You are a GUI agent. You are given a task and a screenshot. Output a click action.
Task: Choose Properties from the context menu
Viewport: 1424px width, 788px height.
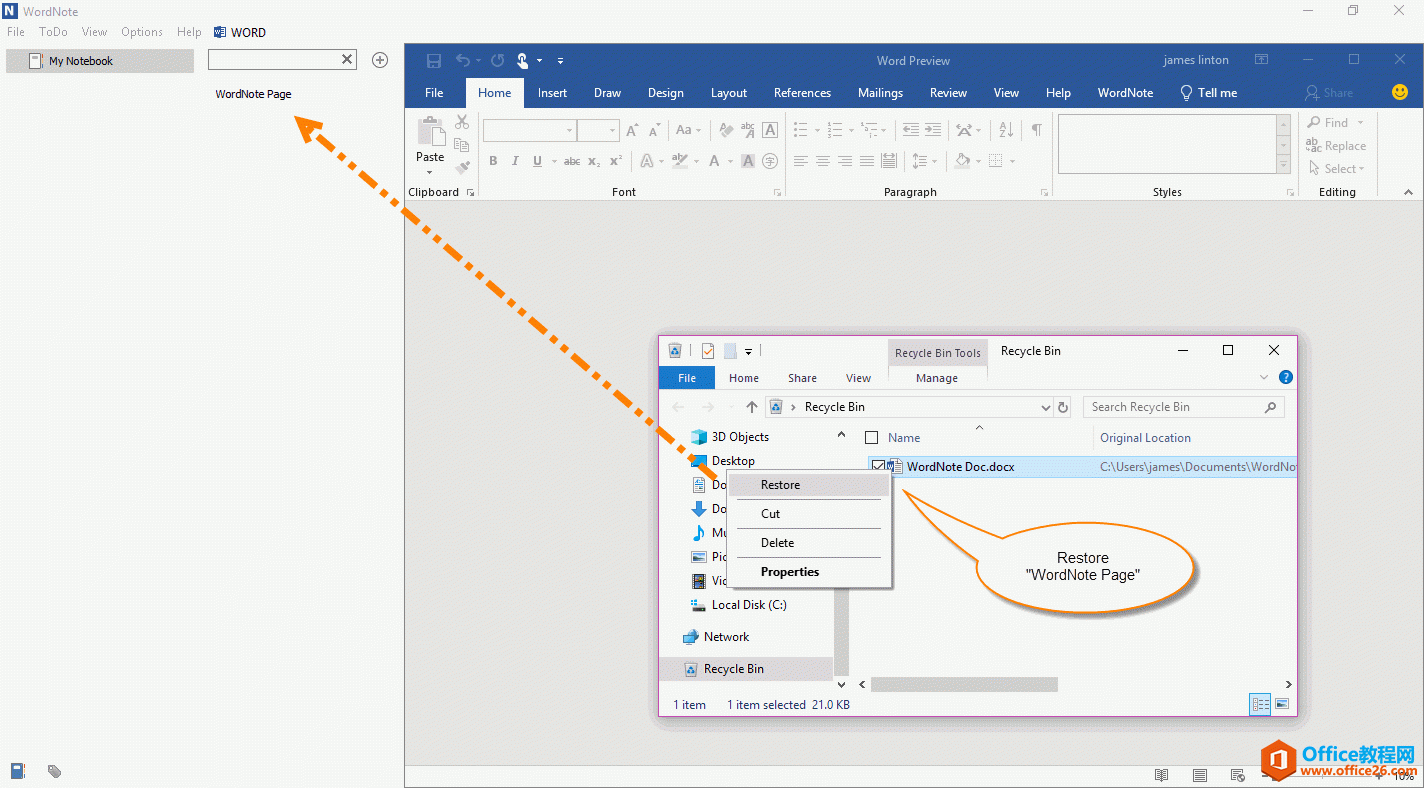tap(809, 572)
